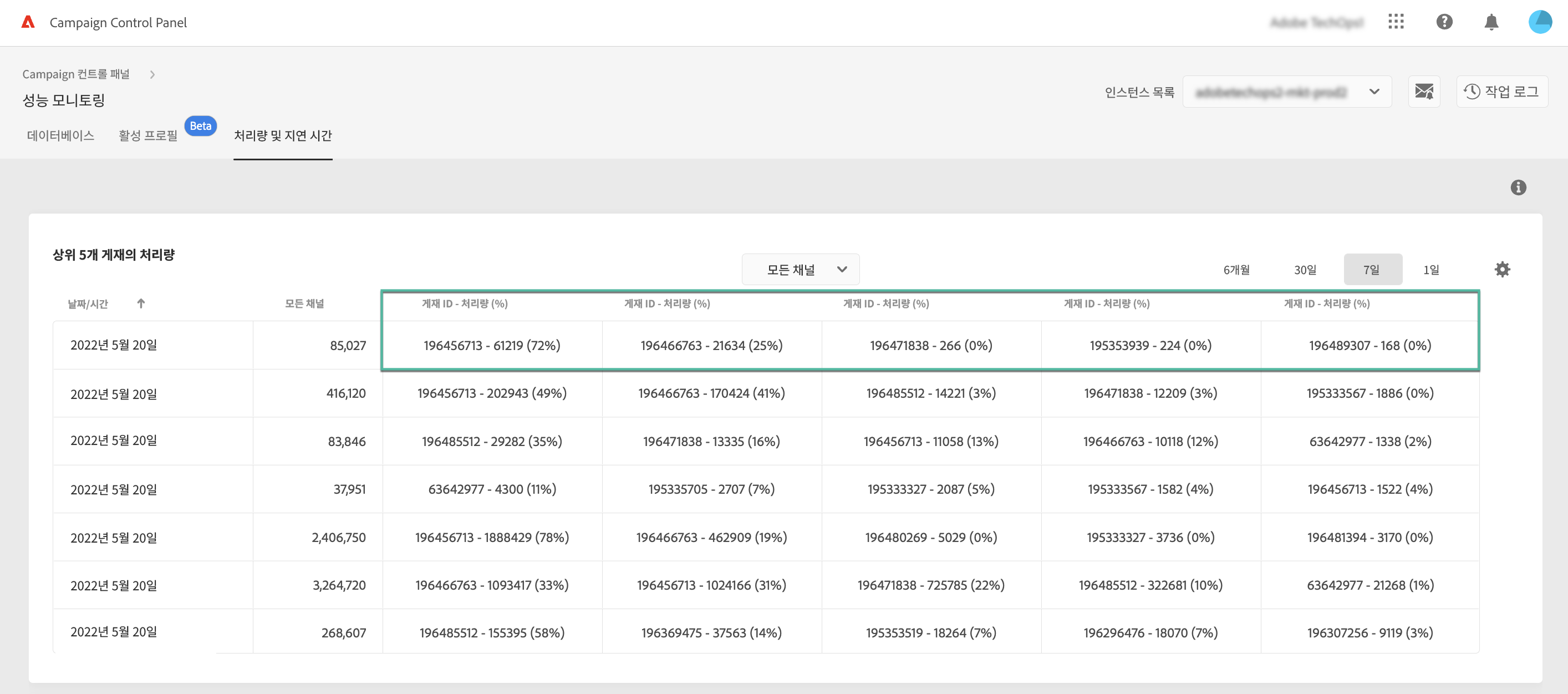The height and width of the screenshot is (694, 1568).
Task: Click the info icon above the table
Action: click(1518, 188)
